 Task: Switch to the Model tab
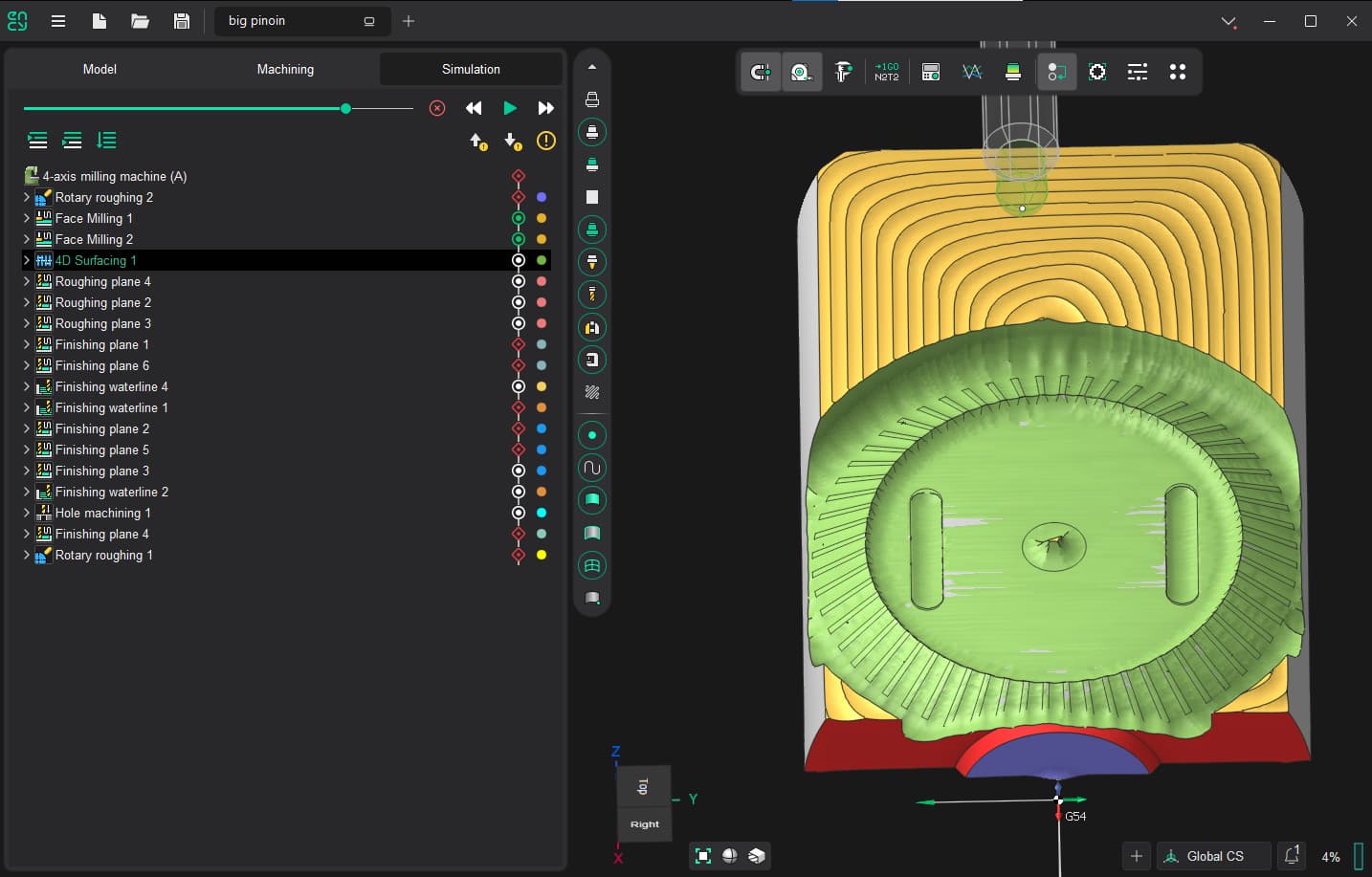pos(100,69)
